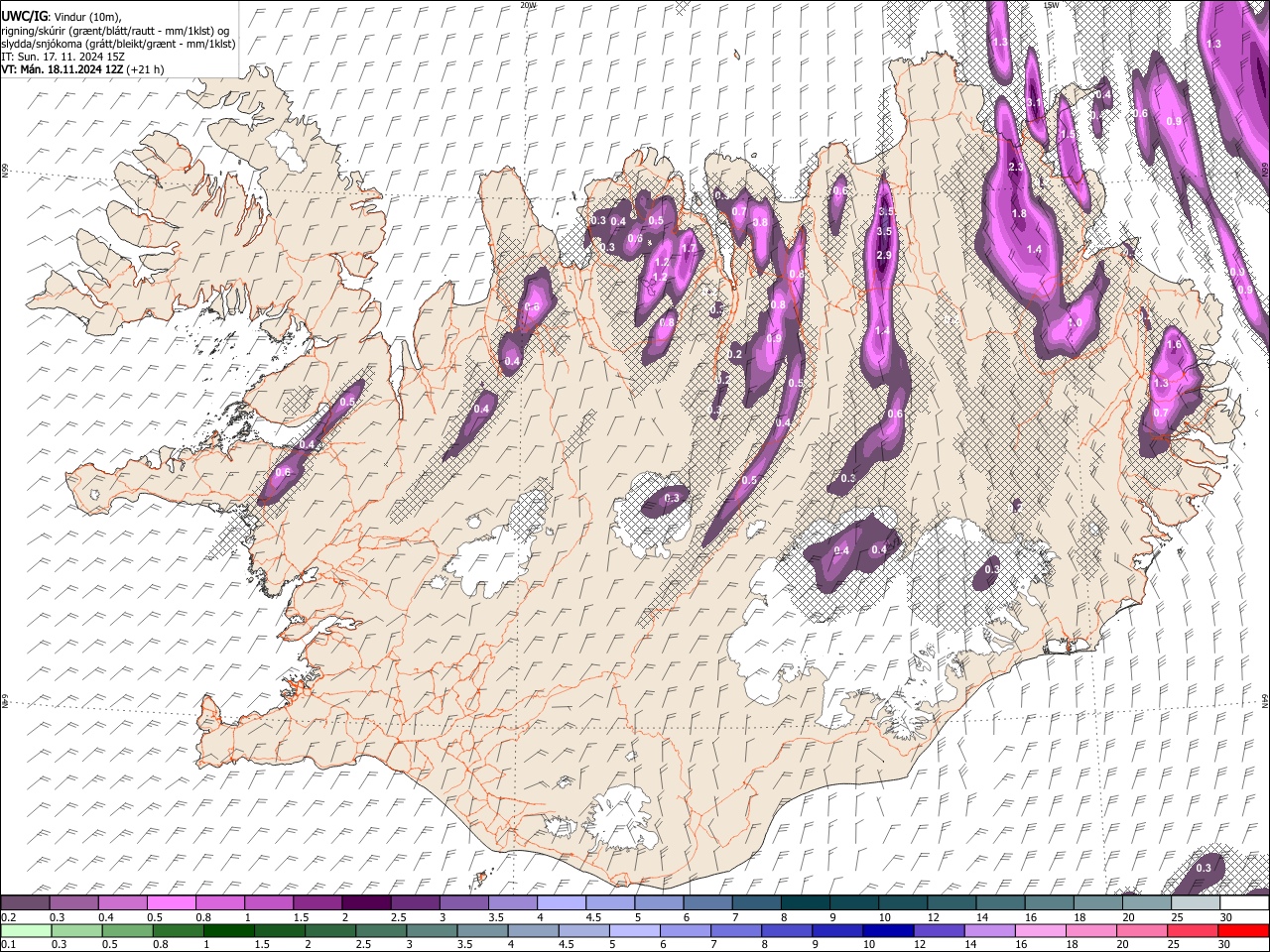Click the "0.1" scale label under lower legend
Viewport: 1270px width, 952px height.
(x=8, y=944)
